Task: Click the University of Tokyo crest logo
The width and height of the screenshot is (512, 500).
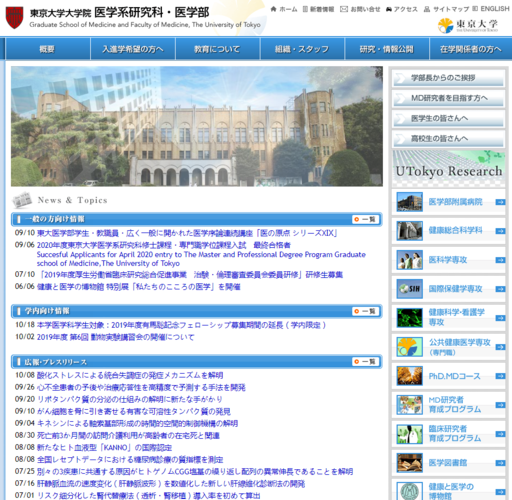Action: point(14,18)
